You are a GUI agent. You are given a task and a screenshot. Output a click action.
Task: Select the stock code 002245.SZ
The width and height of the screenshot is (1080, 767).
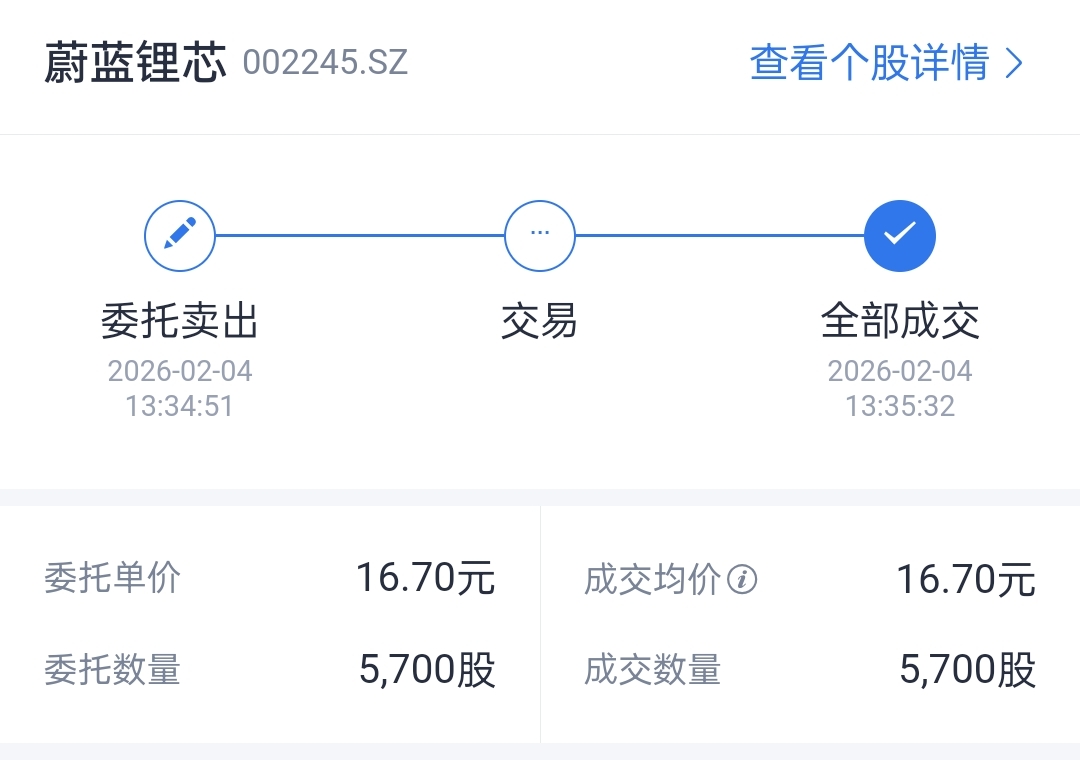tap(325, 64)
